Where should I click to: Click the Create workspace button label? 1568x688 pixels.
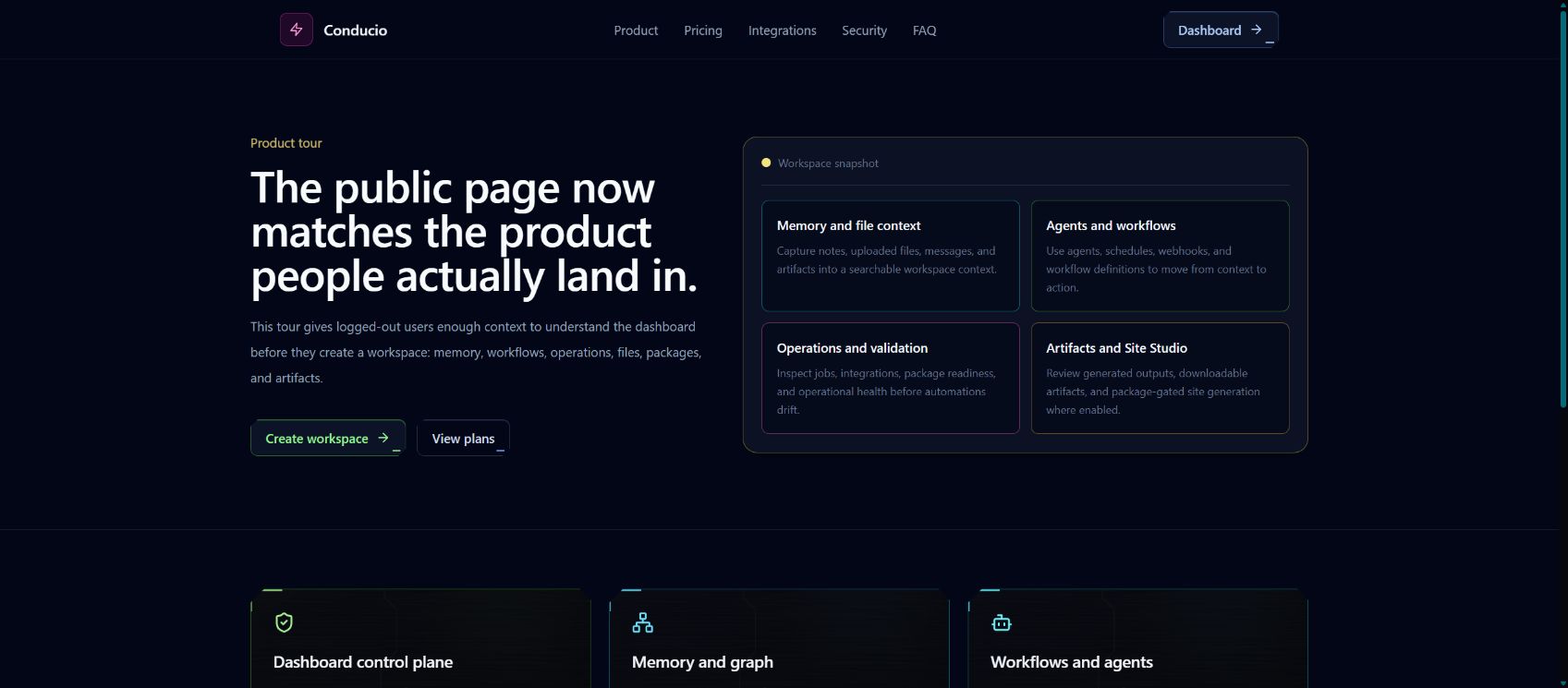tap(317, 439)
